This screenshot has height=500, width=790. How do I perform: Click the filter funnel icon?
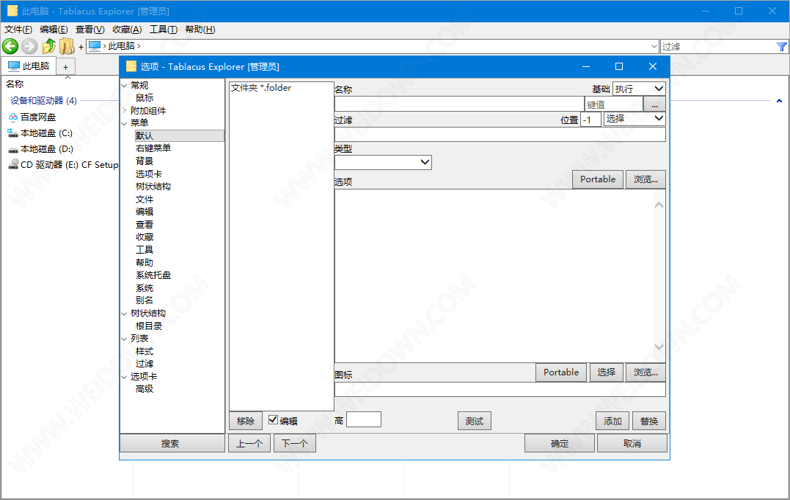(781, 46)
